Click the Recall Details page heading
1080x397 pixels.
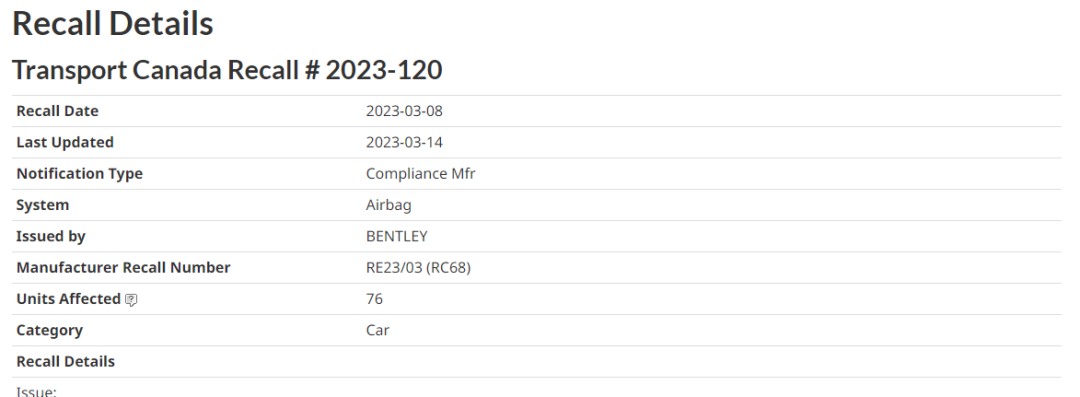point(113,24)
